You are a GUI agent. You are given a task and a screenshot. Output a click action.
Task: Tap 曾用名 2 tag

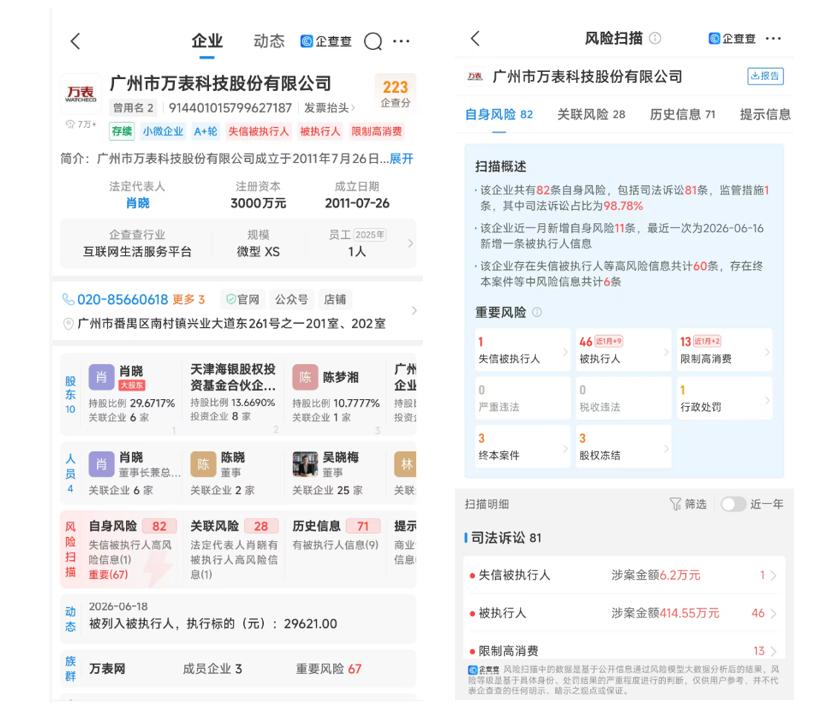click(x=133, y=108)
